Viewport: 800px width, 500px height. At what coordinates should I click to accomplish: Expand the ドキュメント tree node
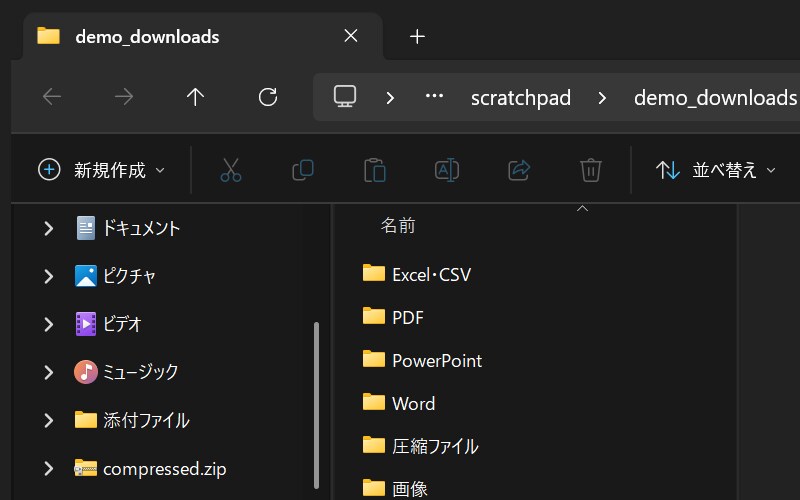tap(48, 228)
